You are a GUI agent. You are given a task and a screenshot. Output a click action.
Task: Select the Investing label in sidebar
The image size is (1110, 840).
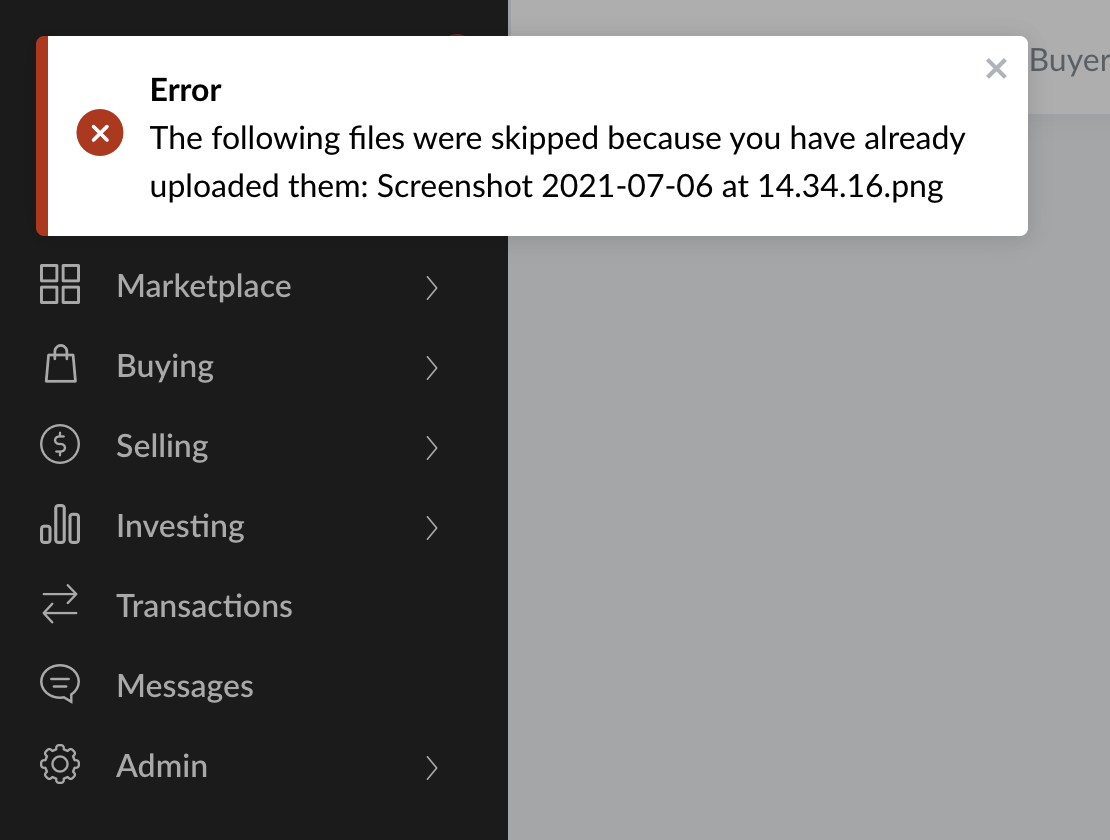pyautogui.click(x=181, y=527)
